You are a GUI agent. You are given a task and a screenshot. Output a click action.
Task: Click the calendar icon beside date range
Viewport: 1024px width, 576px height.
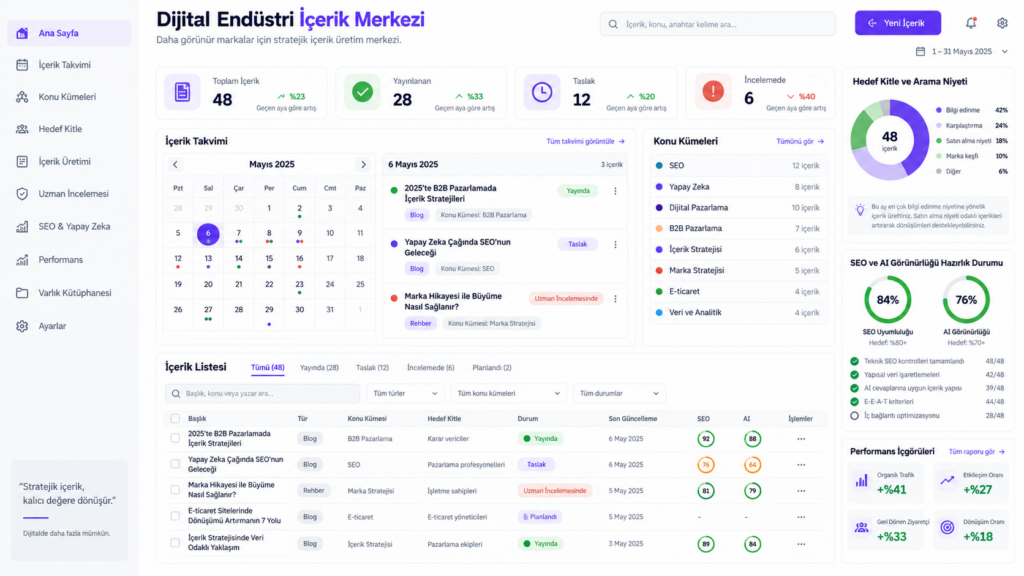click(x=920, y=51)
